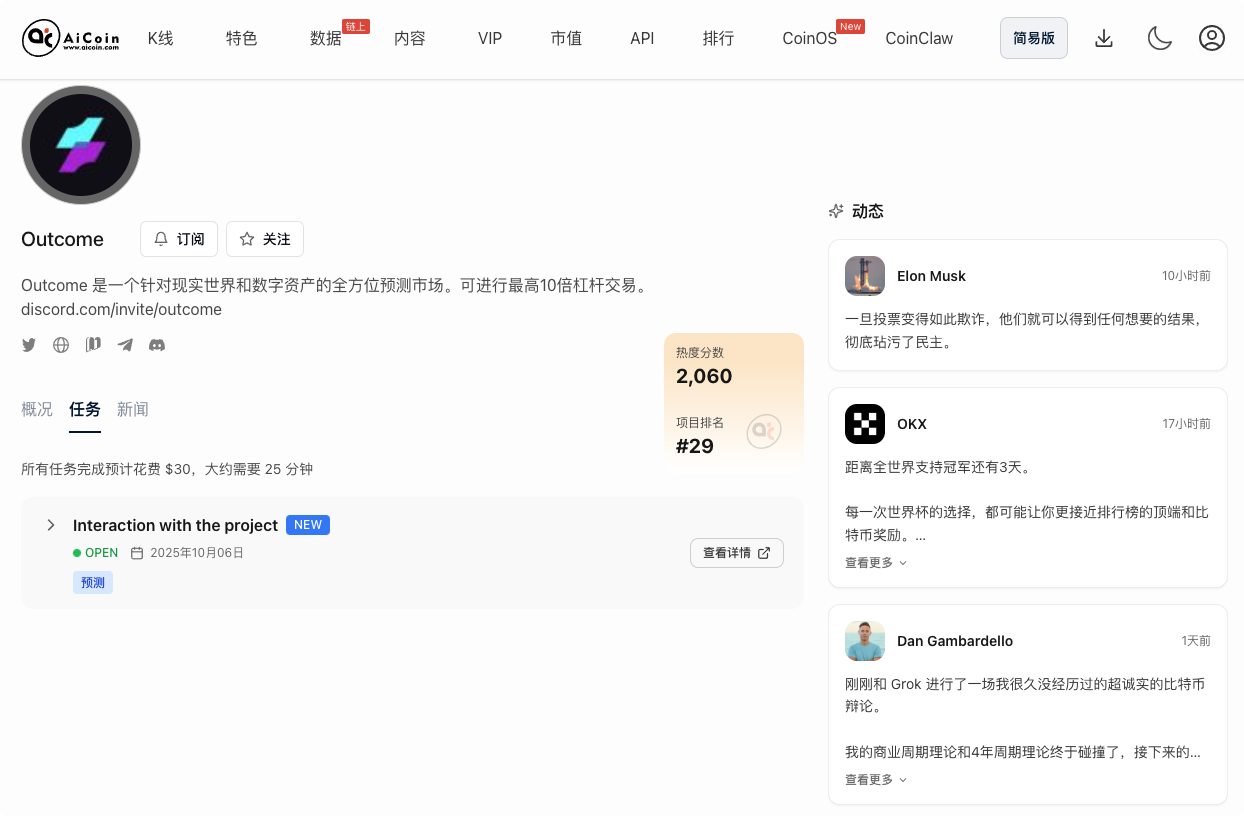1244x816 pixels.
Task: Click the OKX name
Action: [x=912, y=424]
